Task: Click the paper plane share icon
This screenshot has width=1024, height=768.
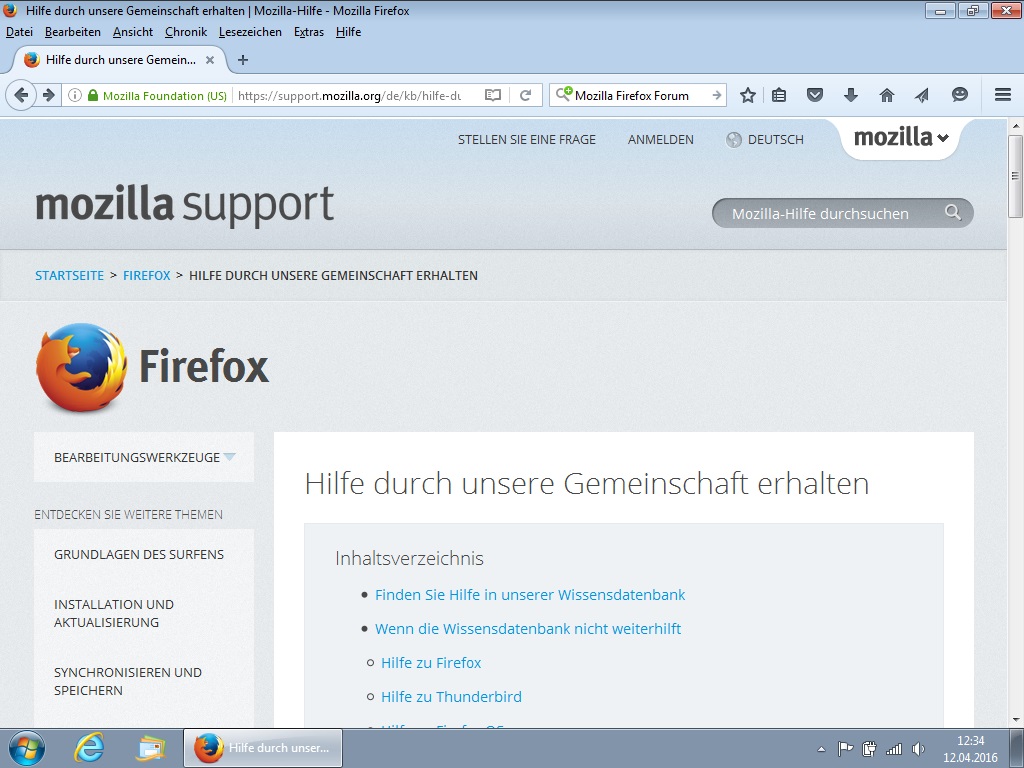Action: point(921,95)
